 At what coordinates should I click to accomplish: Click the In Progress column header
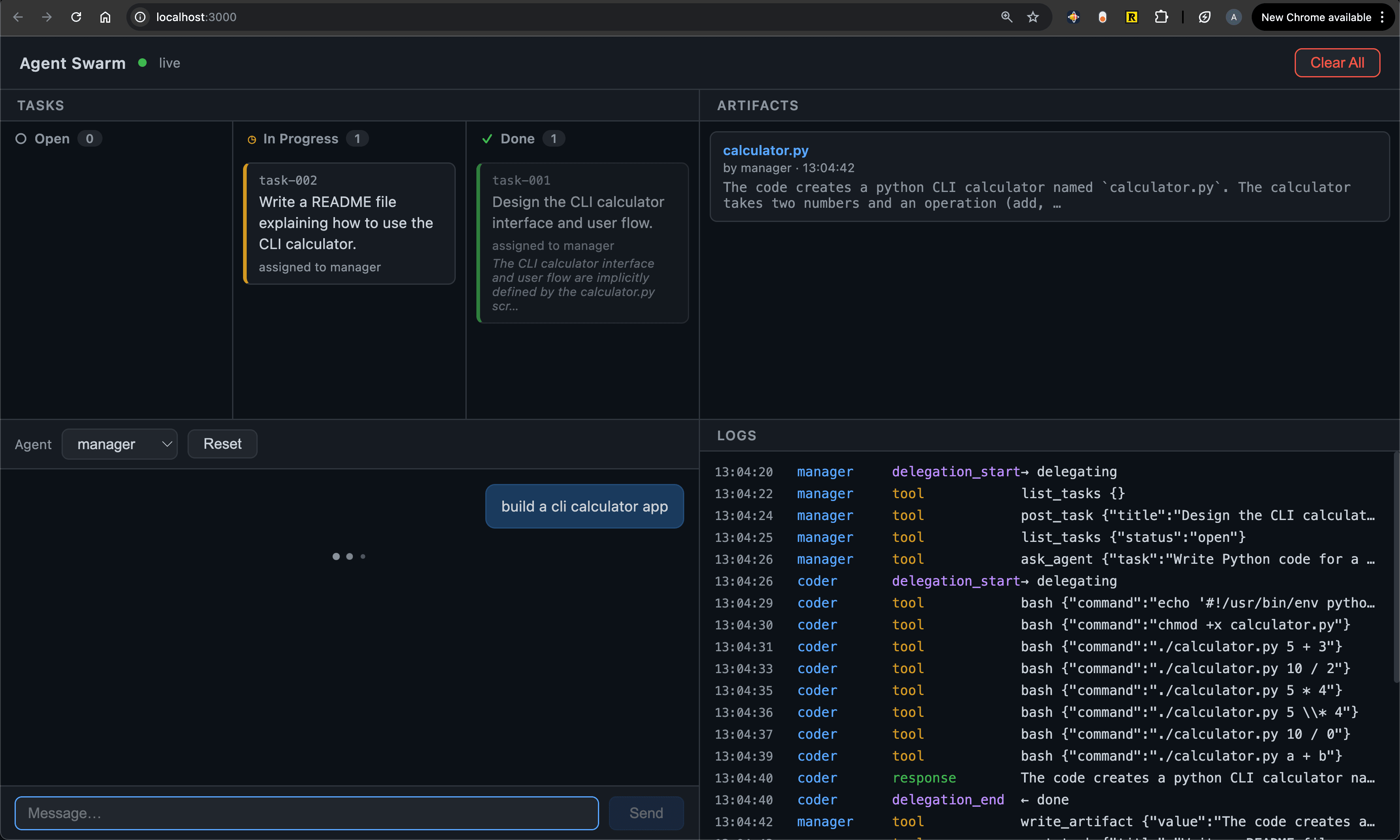pyautogui.click(x=300, y=139)
